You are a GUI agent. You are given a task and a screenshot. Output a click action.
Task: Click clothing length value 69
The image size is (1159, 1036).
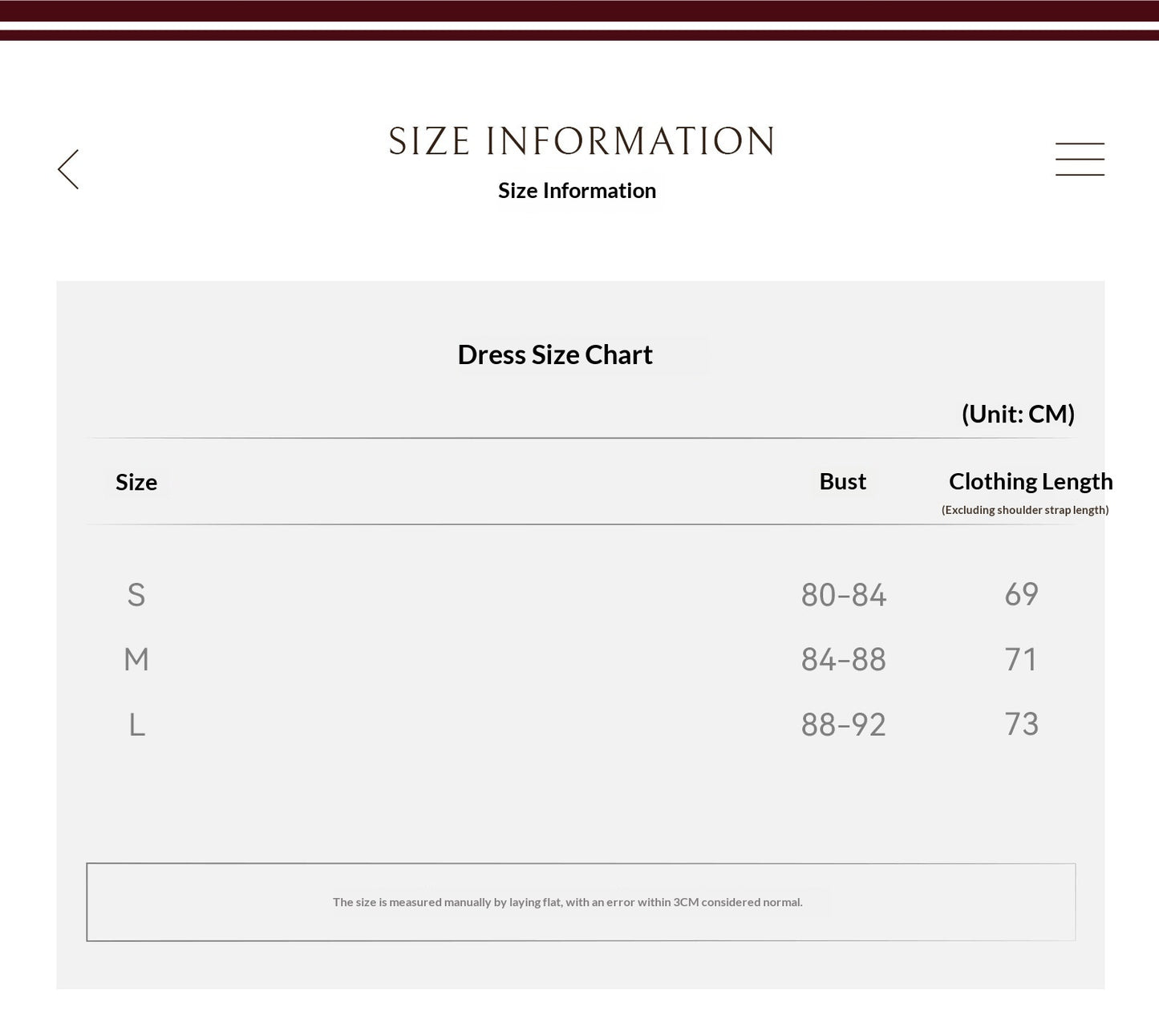(1022, 594)
